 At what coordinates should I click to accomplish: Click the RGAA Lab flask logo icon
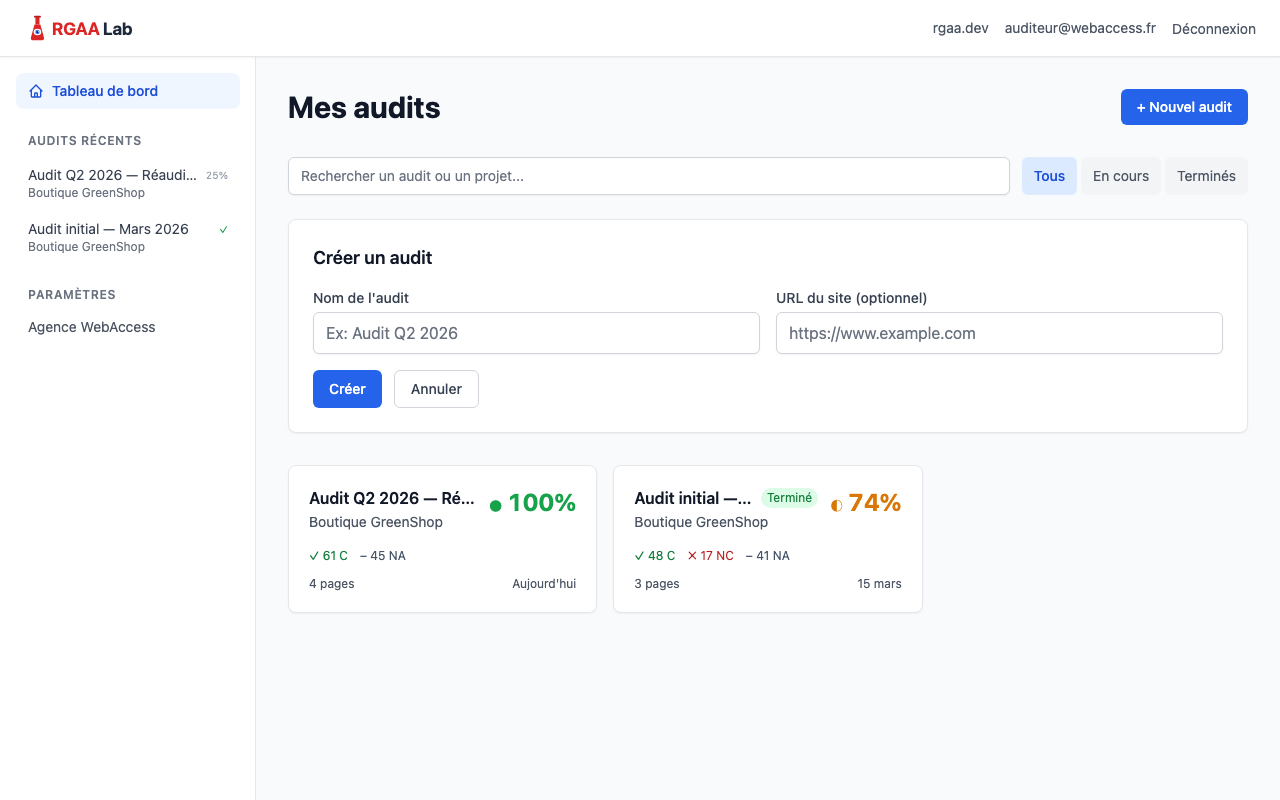pyautogui.click(x=36, y=28)
